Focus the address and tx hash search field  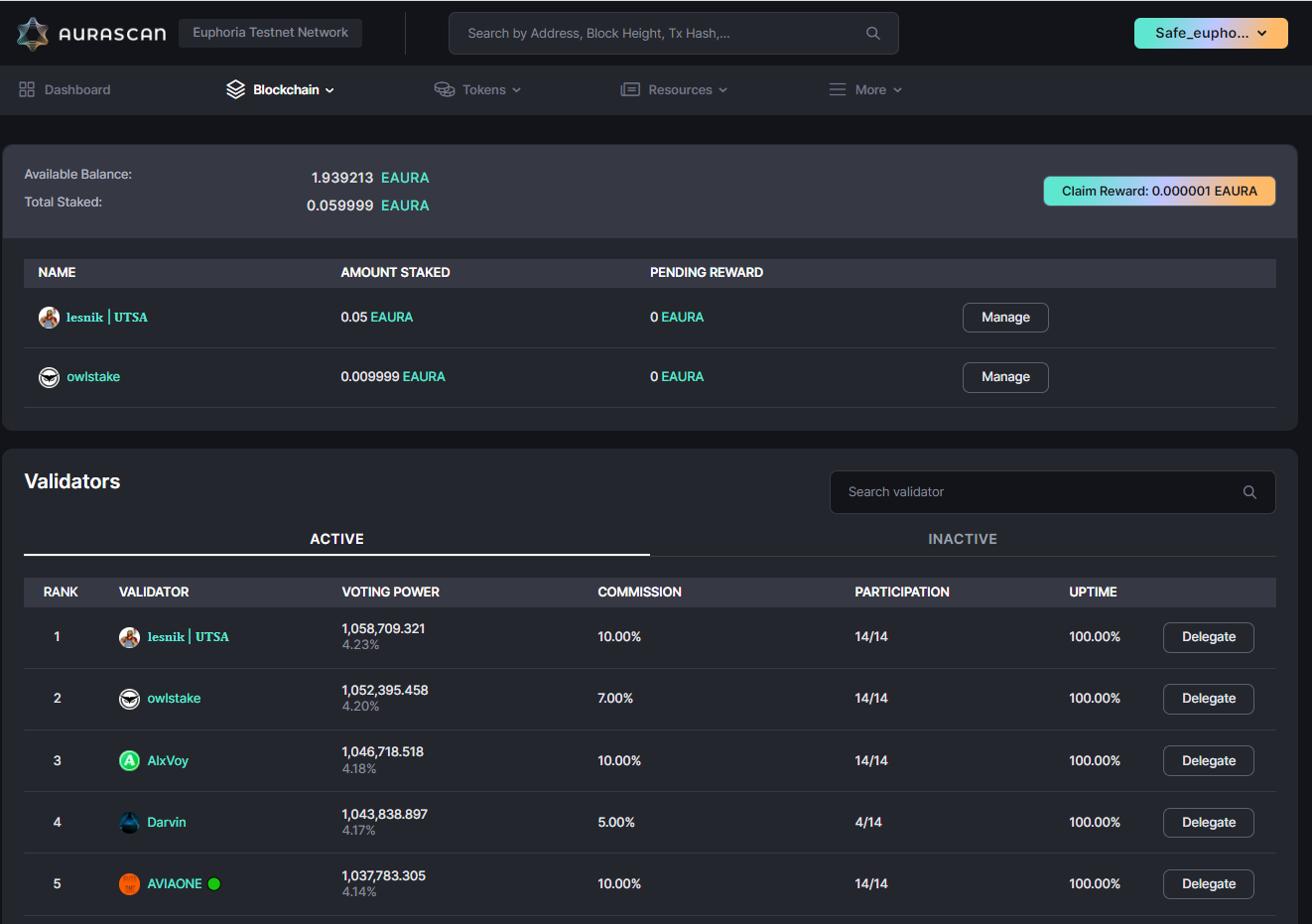coord(674,33)
